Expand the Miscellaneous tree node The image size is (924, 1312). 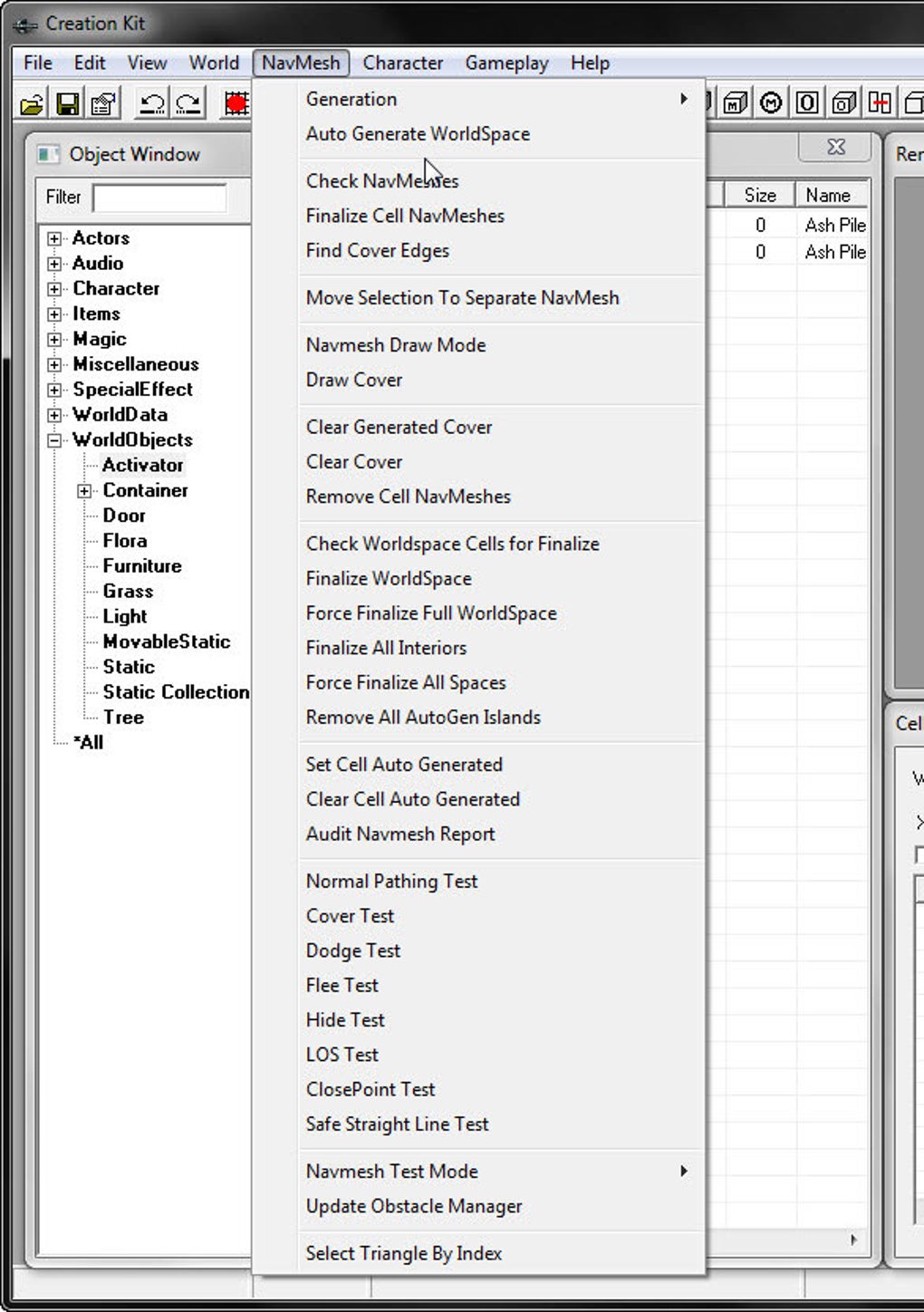tap(55, 365)
